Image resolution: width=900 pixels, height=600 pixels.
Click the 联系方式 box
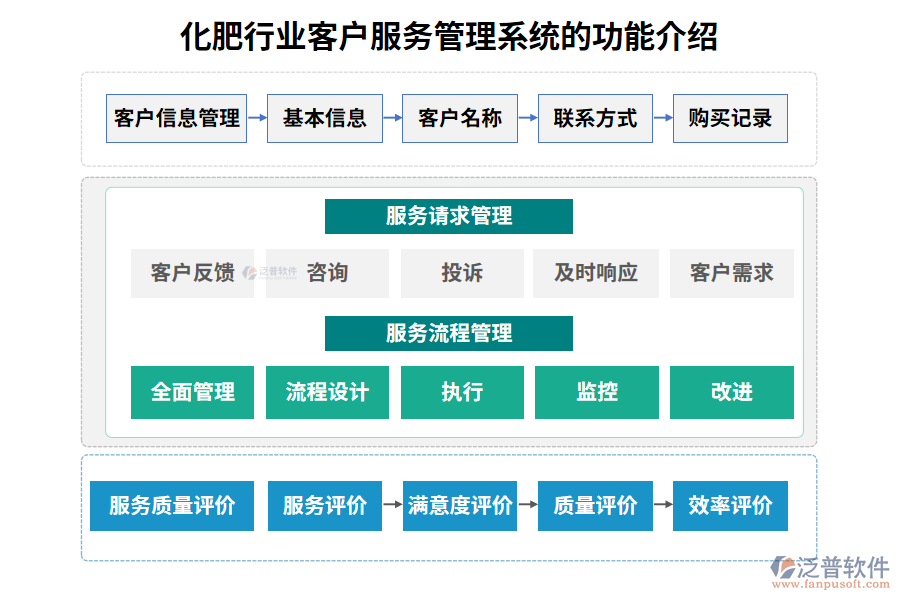[595, 118]
